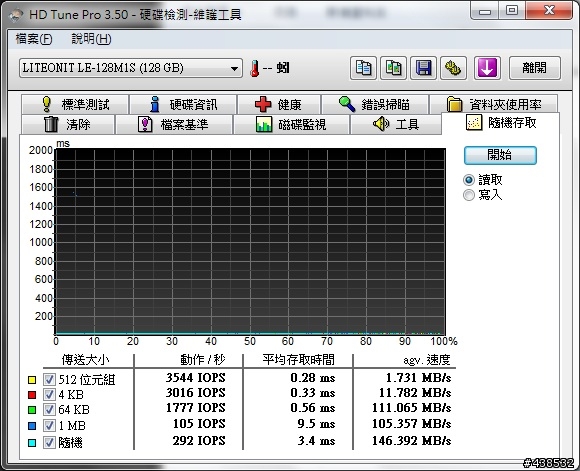Click the 9.5 ms access time

pos(317,424)
